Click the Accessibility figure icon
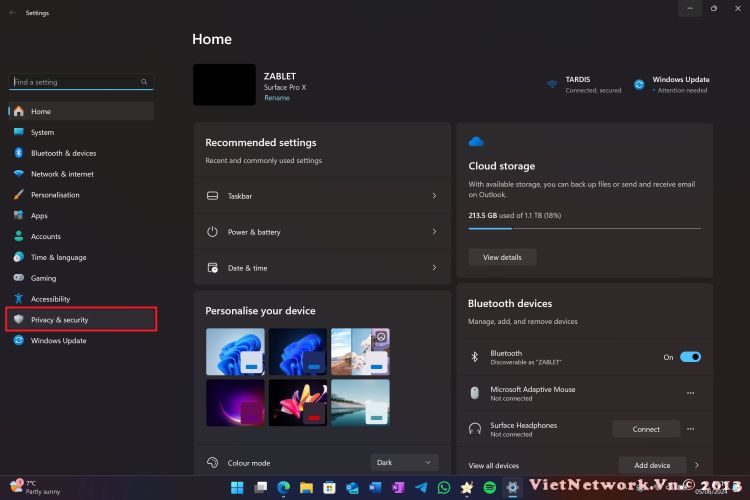750x500 pixels. (18, 299)
